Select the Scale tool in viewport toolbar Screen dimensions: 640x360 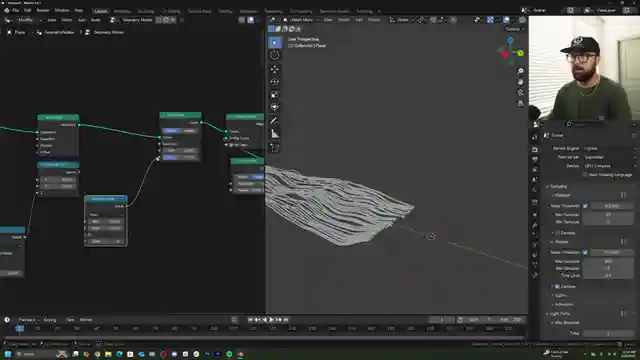275,95
